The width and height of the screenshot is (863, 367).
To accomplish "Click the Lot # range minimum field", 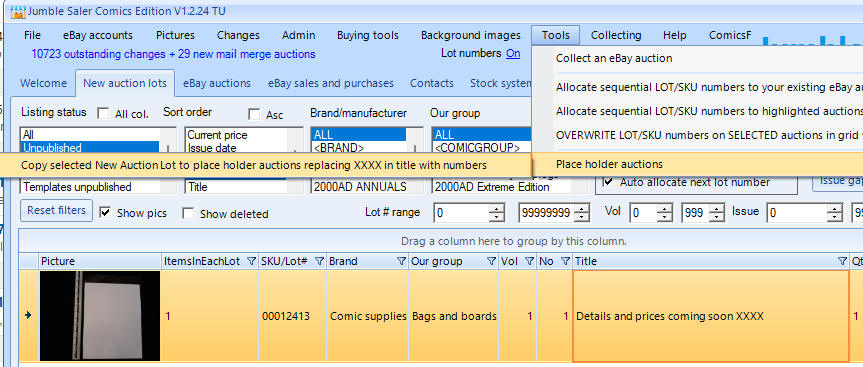I will pos(461,212).
